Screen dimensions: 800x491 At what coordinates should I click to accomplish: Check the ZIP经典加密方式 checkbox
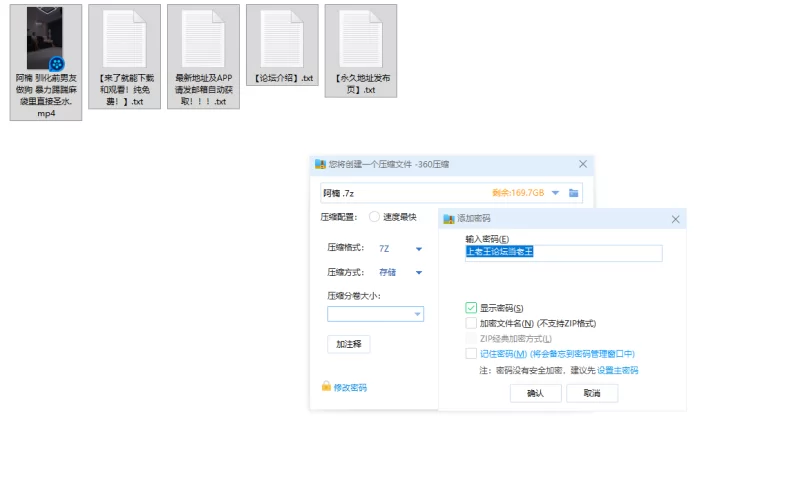pyautogui.click(x=471, y=338)
